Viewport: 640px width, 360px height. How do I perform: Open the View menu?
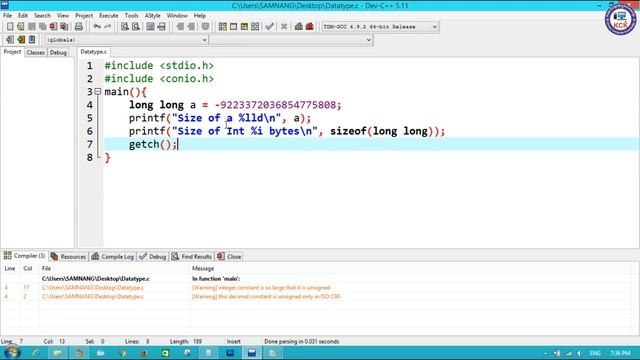tap(63, 16)
